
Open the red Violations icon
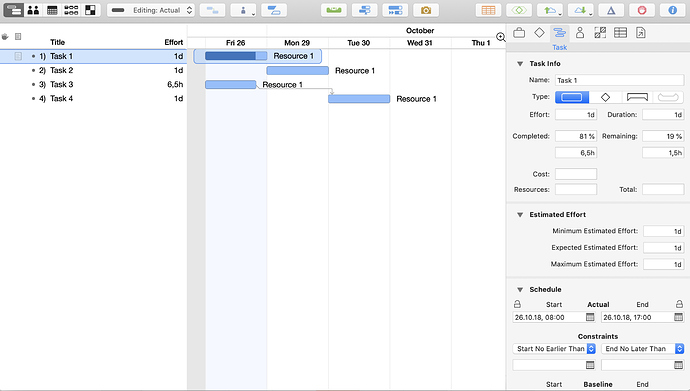coord(642,10)
